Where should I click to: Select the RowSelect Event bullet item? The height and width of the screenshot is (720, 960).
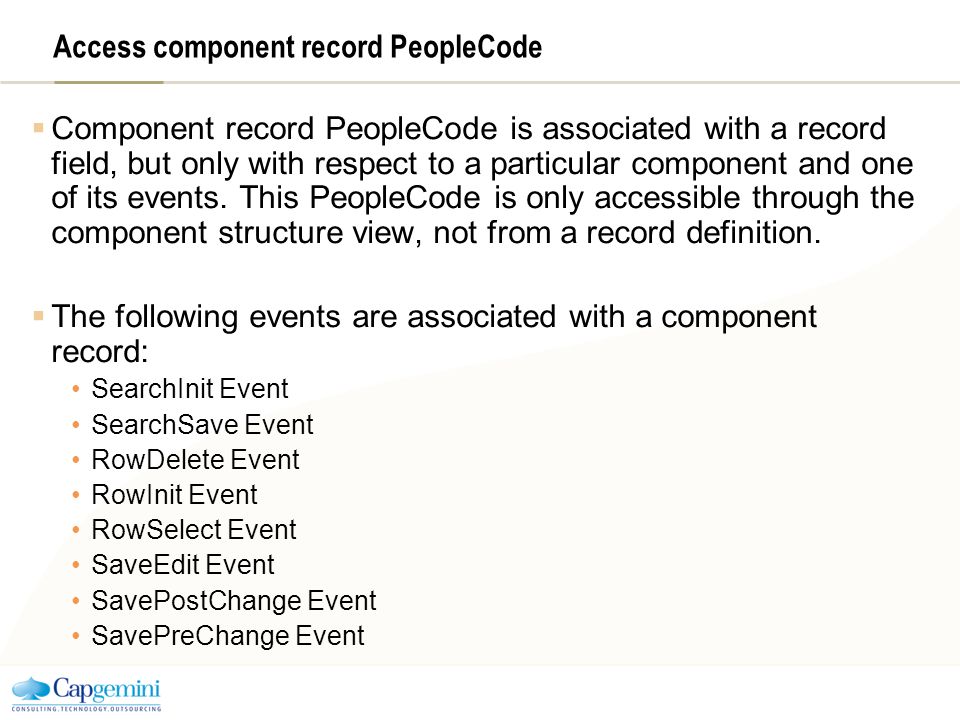pos(194,530)
